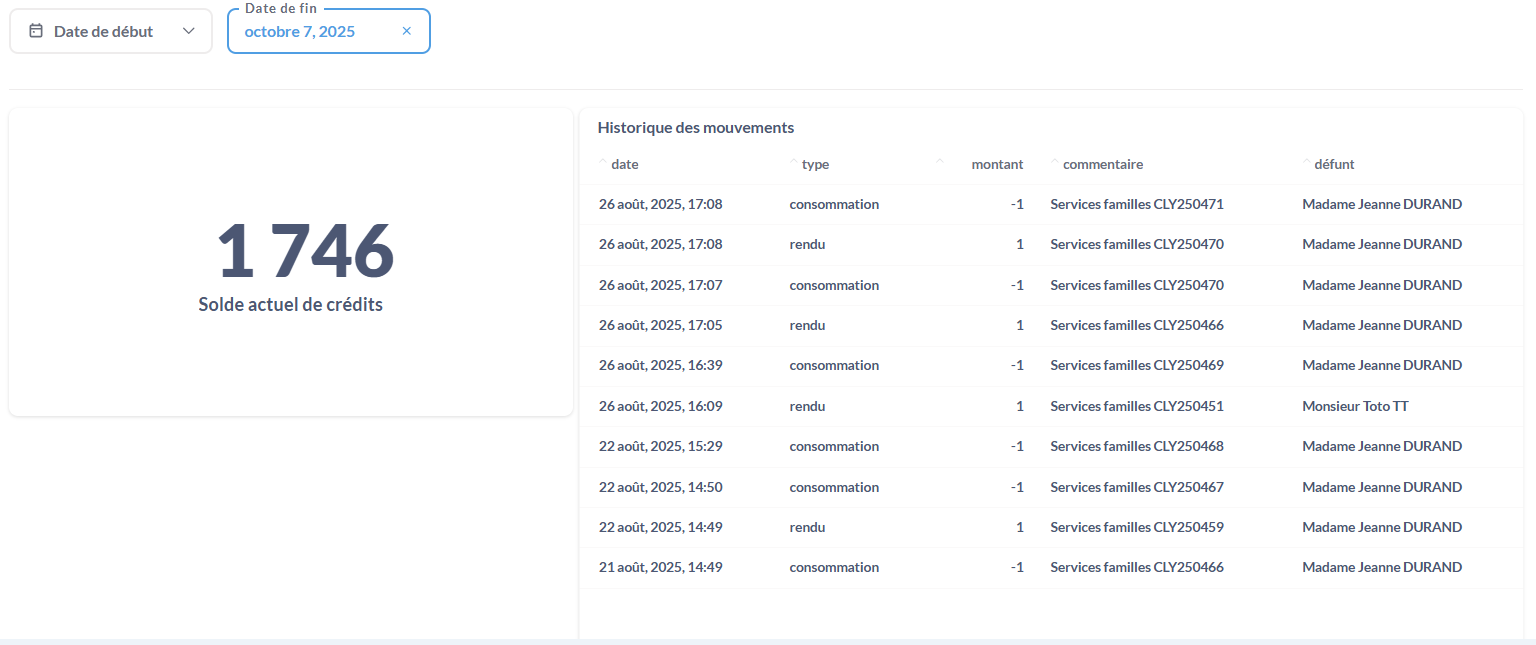
Task: Select the 26 août, 2025, 16:39 date cell
Action: tap(660, 365)
